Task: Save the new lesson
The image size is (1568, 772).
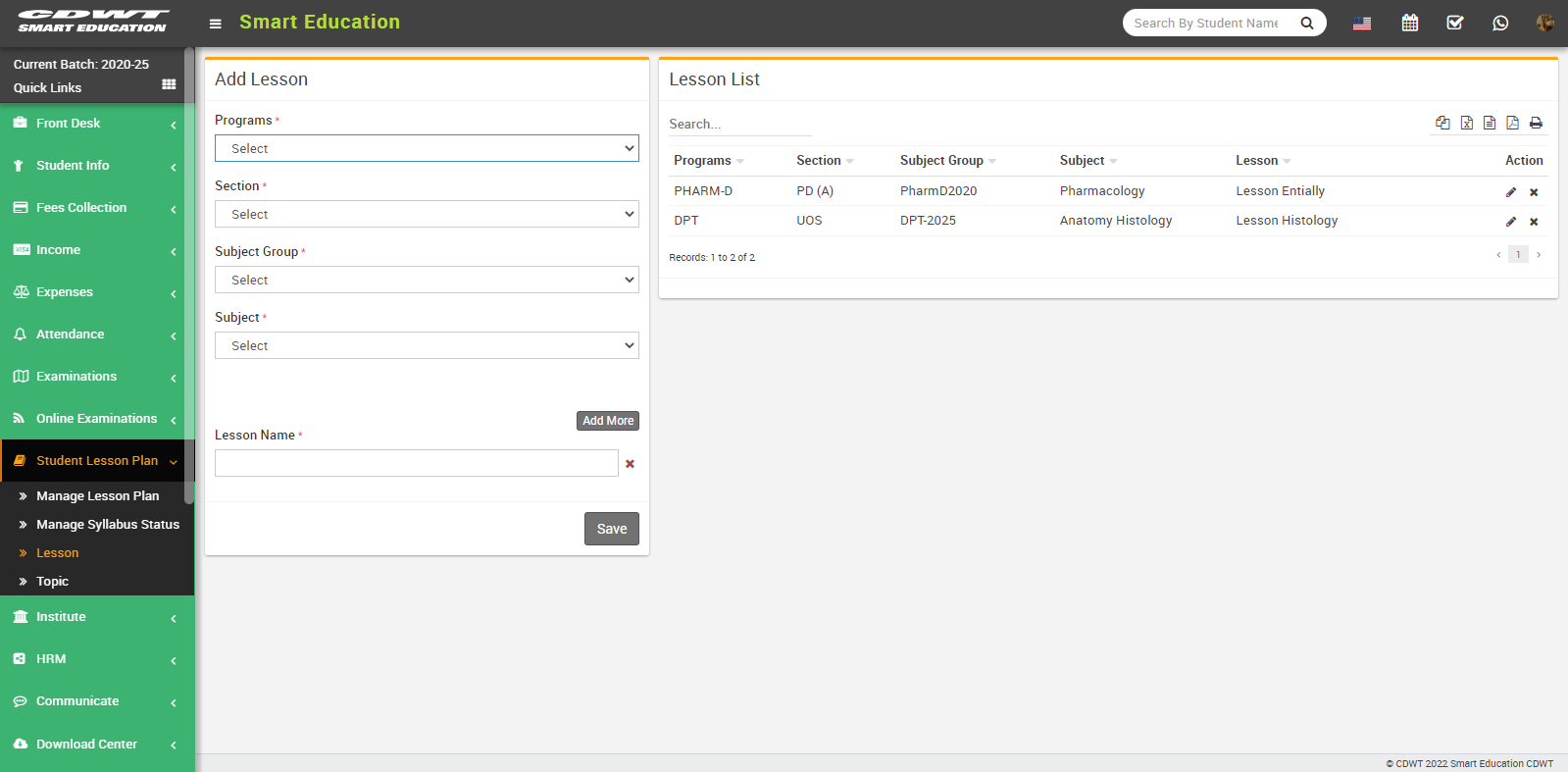Action: [x=611, y=529]
